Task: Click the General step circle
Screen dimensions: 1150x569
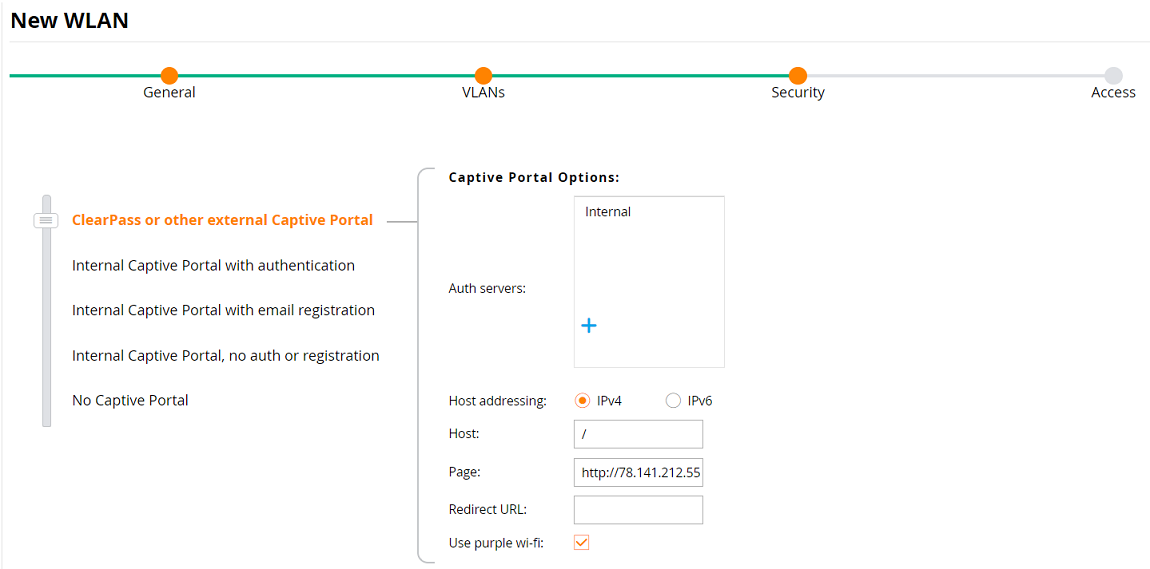Action: (169, 76)
